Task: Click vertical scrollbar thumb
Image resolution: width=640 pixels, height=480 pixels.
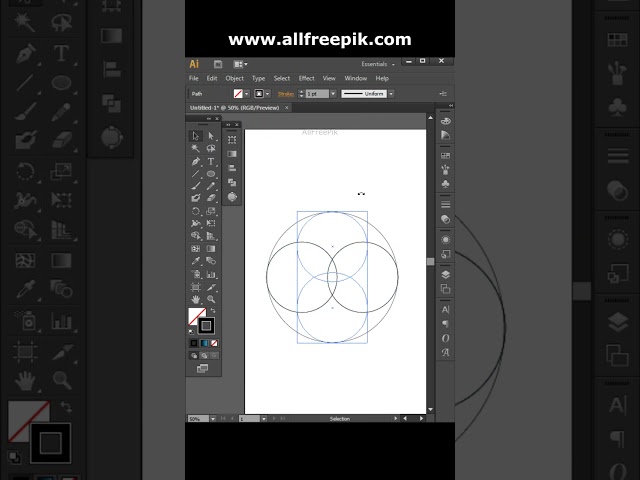Action: (x=431, y=262)
